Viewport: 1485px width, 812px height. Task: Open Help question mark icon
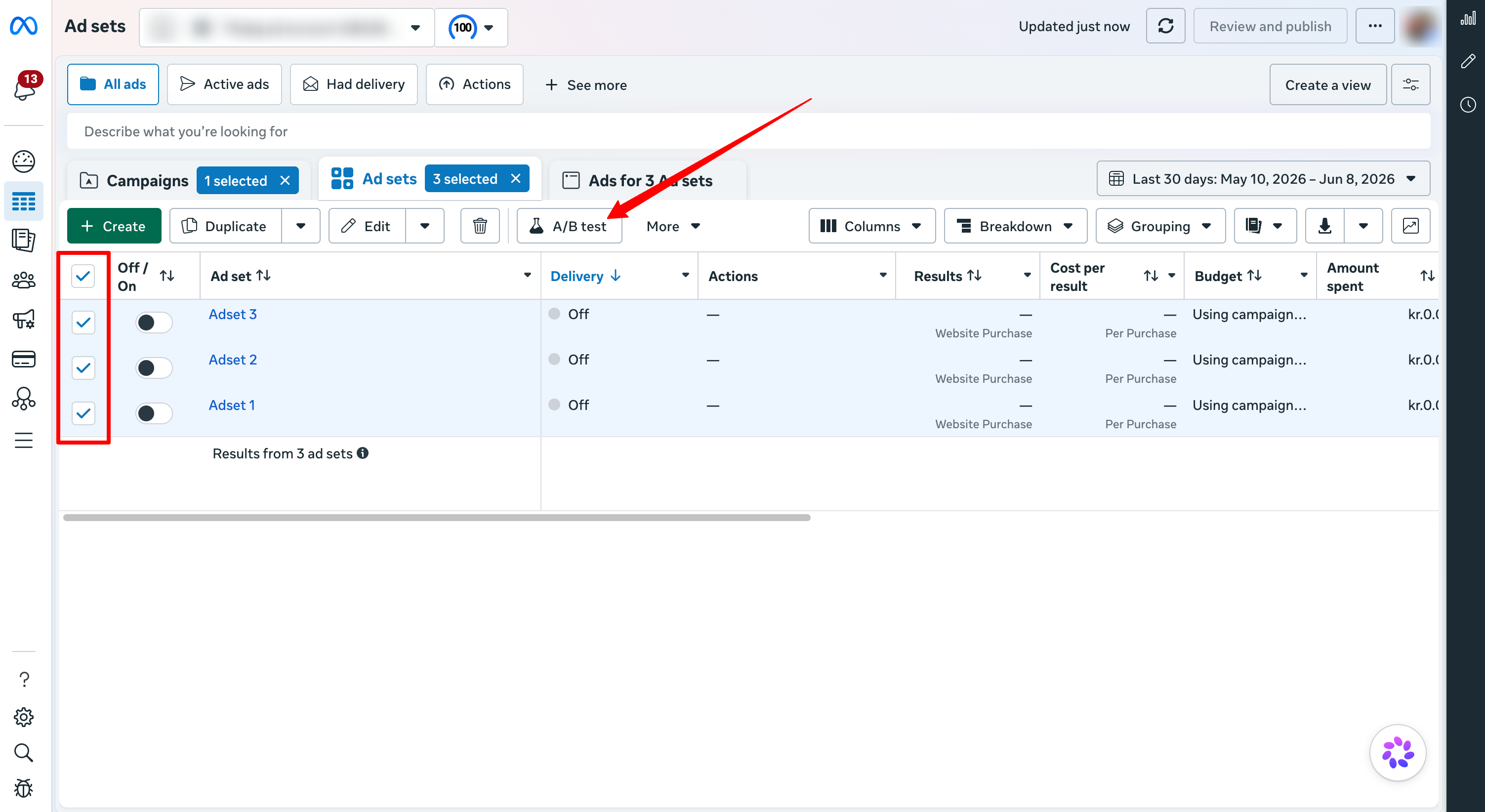(x=24, y=680)
